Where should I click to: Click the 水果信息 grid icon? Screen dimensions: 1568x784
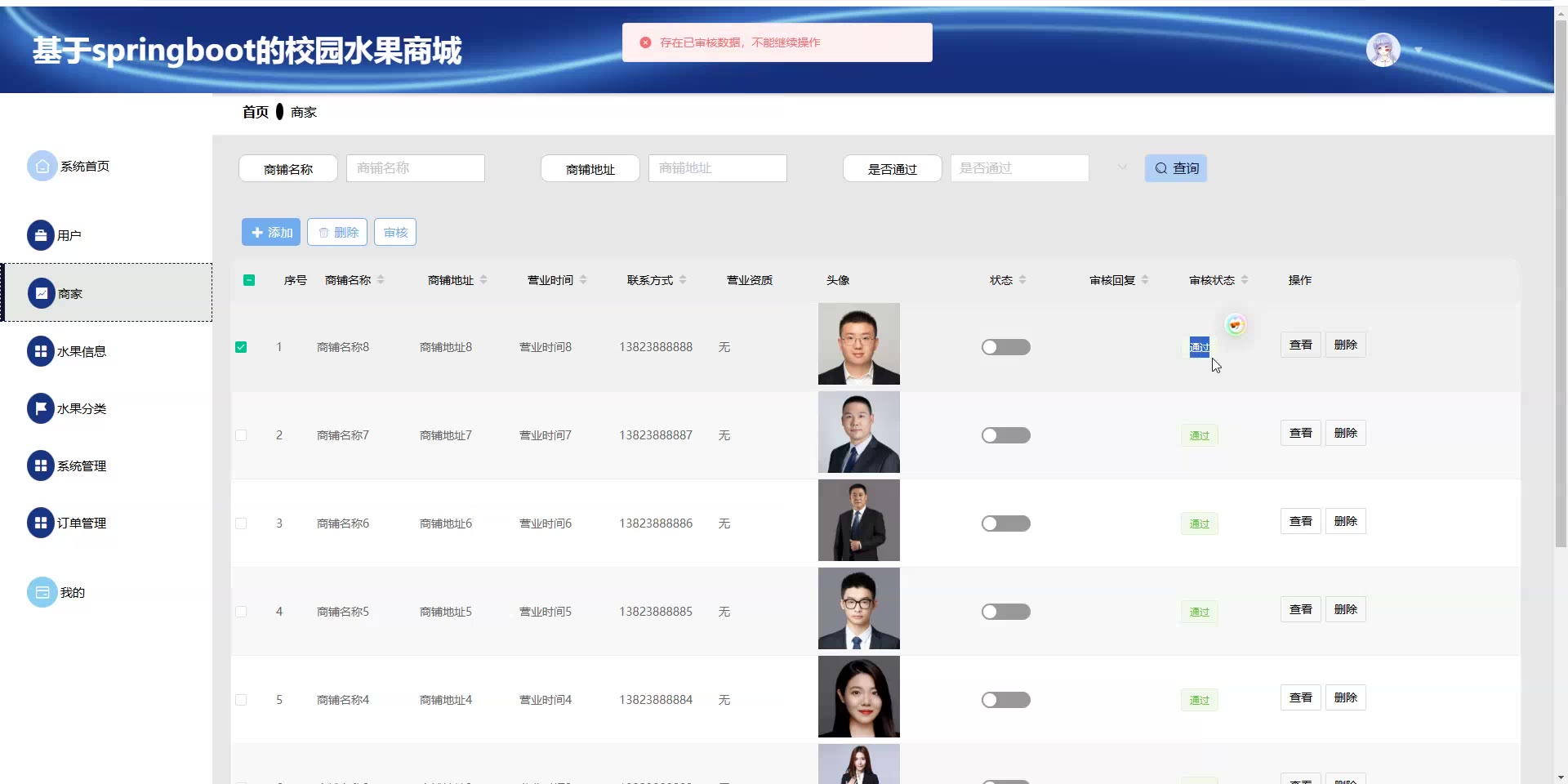click(41, 351)
